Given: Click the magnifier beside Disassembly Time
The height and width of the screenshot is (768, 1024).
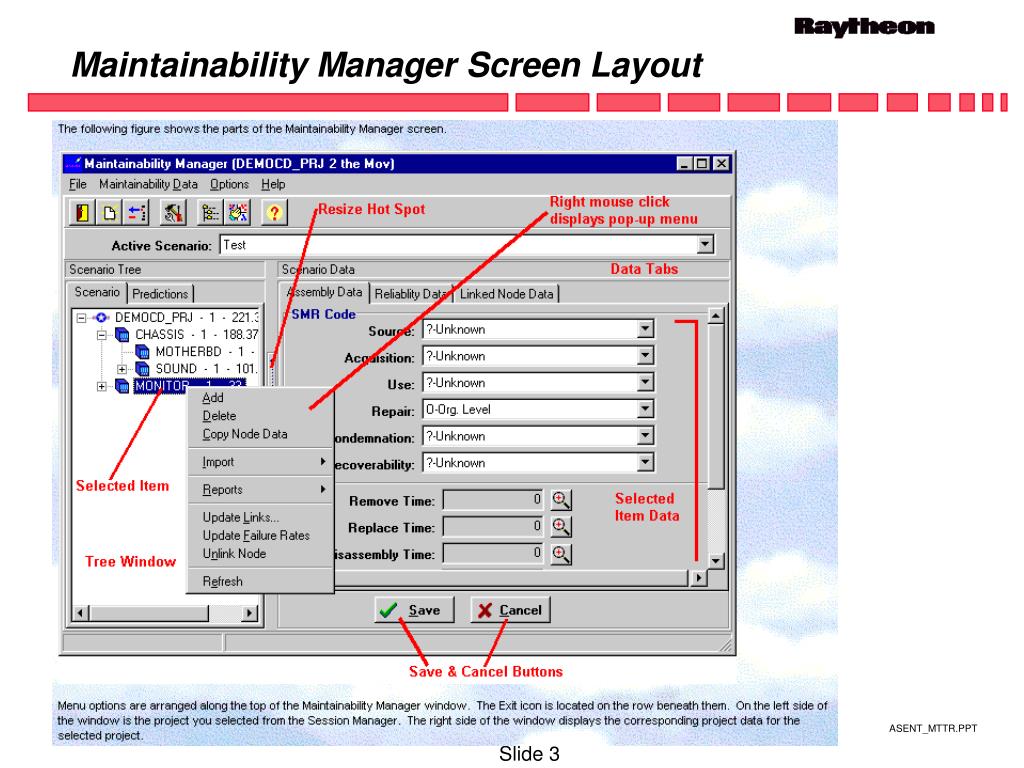Looking at the screenshot, I should [561, 554].
